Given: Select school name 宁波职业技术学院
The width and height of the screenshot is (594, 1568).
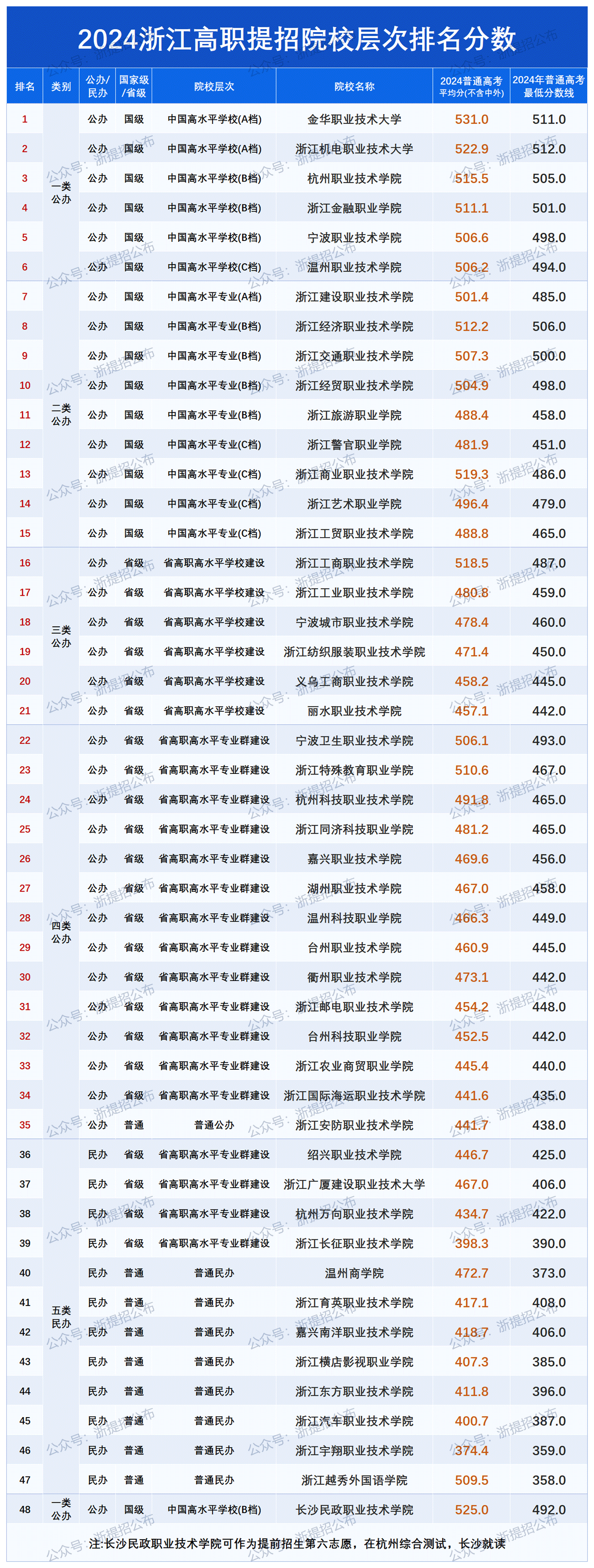Looking at the screenshot, I should pos(354,237).
